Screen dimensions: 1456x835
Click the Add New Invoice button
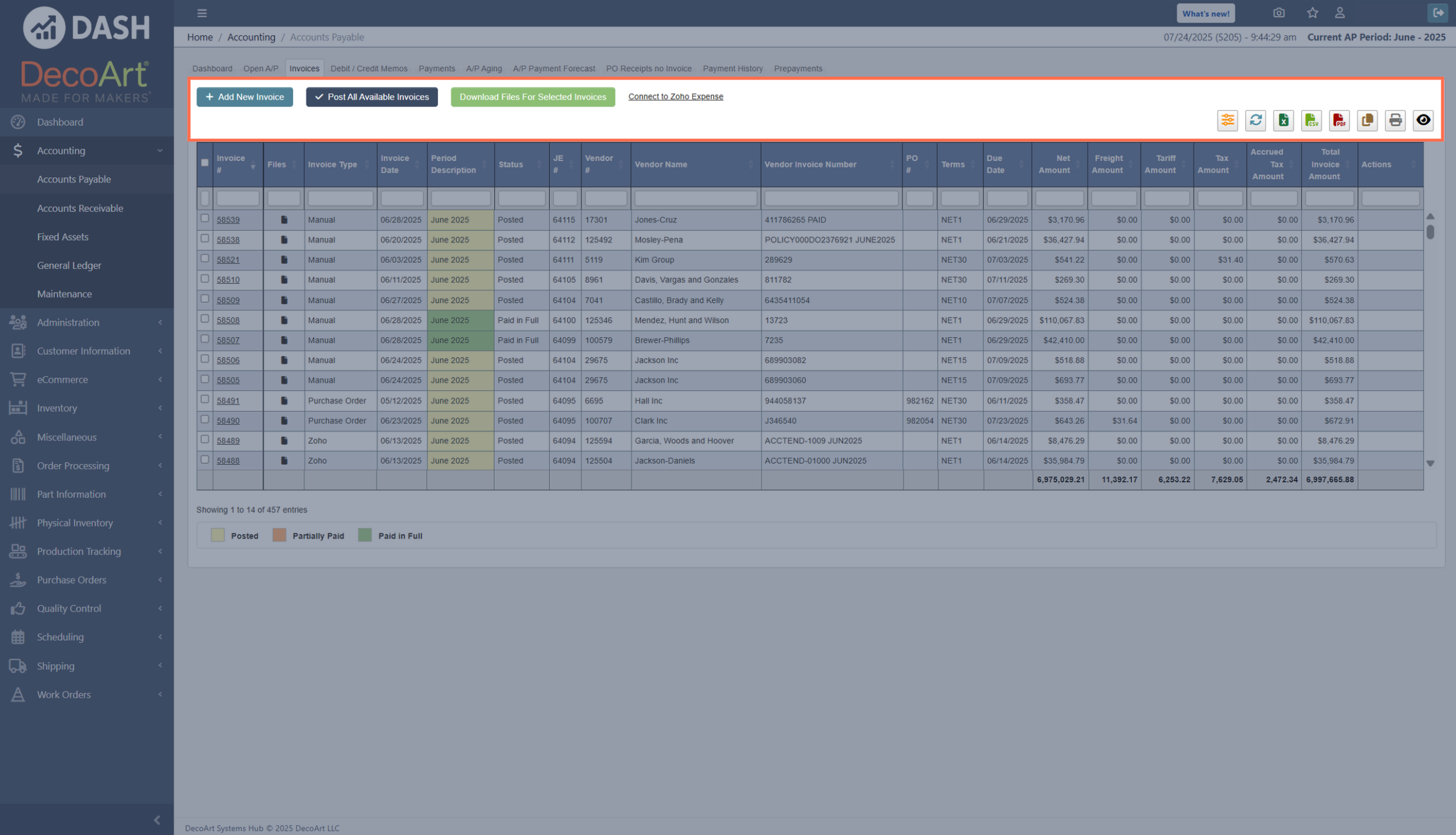[244, 96]
